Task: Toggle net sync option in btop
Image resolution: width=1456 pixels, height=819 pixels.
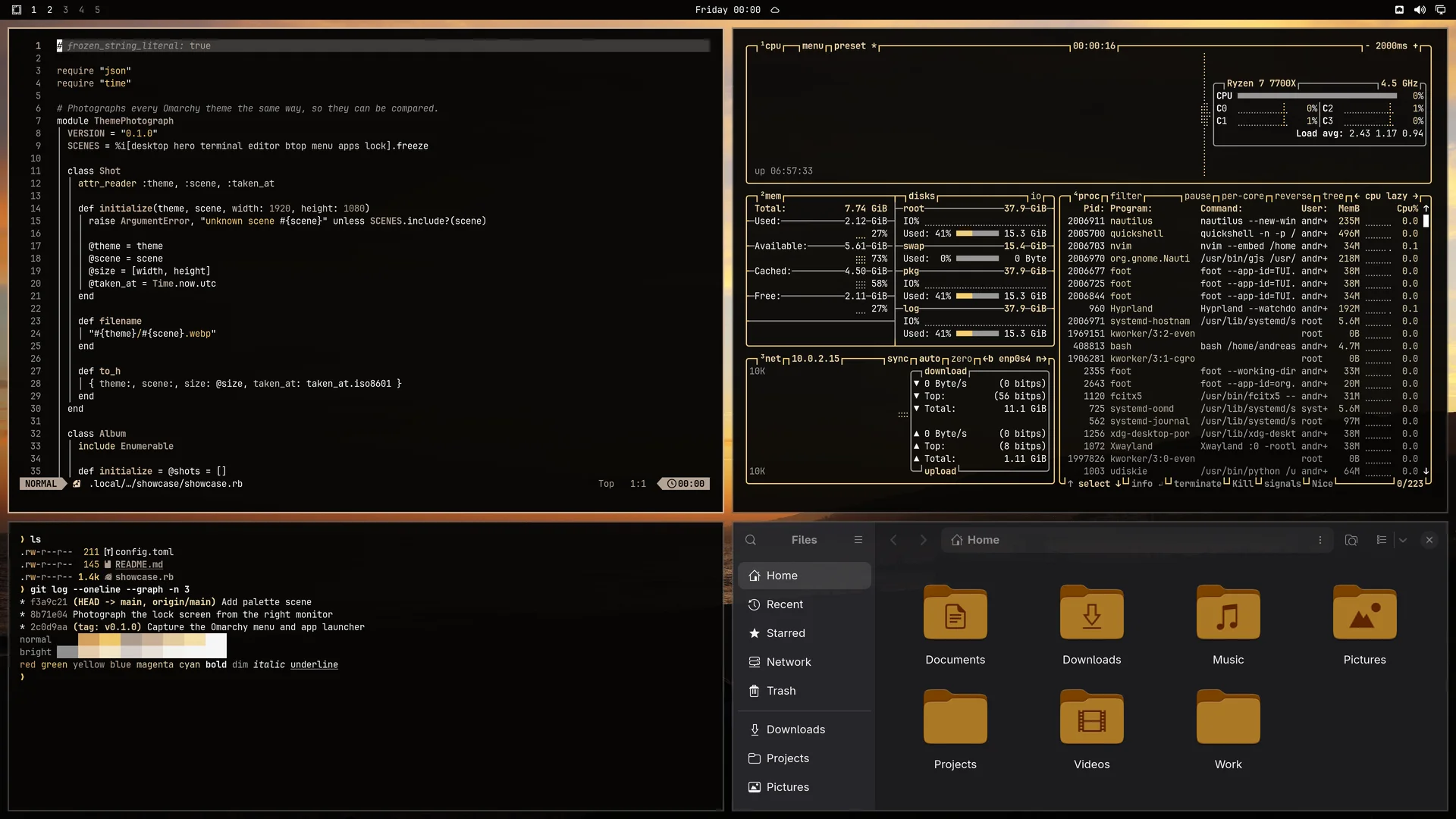Action: point(898,359)
